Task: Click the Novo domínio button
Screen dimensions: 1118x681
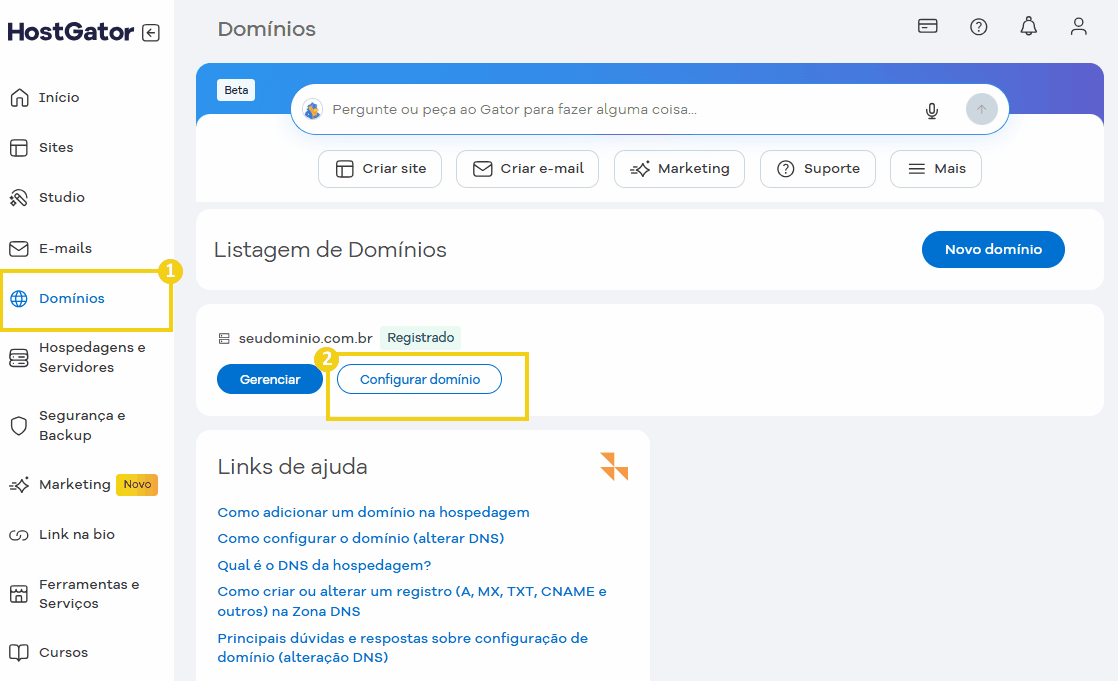Action: tap(992, 249)
